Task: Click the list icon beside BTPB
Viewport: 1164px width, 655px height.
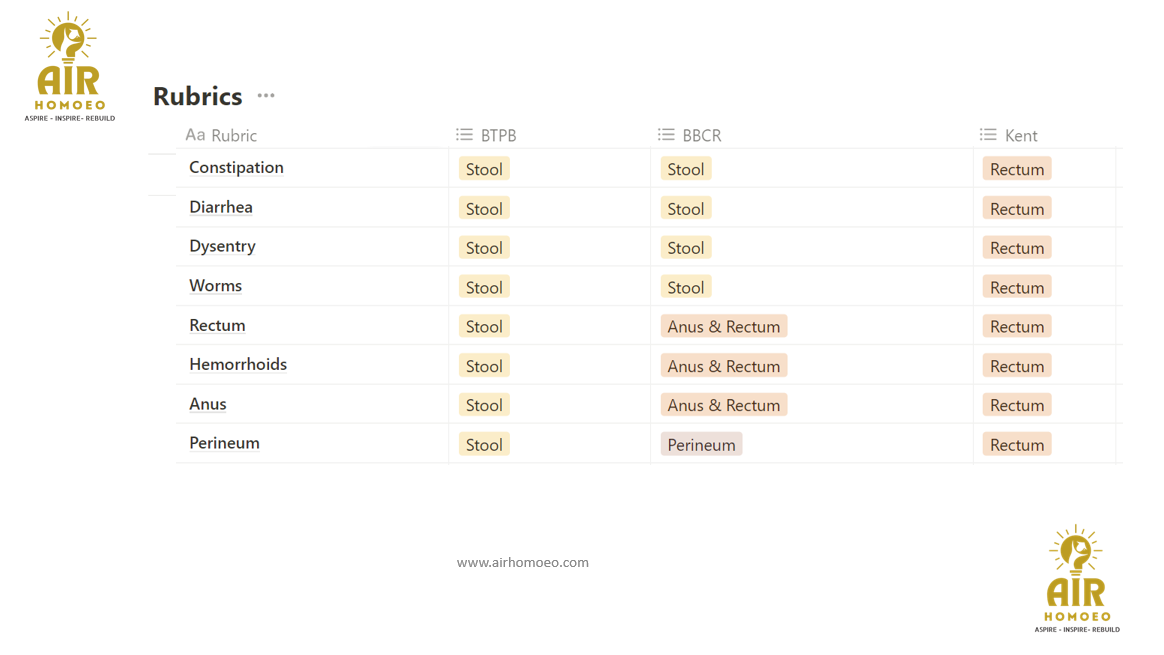Action: pos(464,135)
